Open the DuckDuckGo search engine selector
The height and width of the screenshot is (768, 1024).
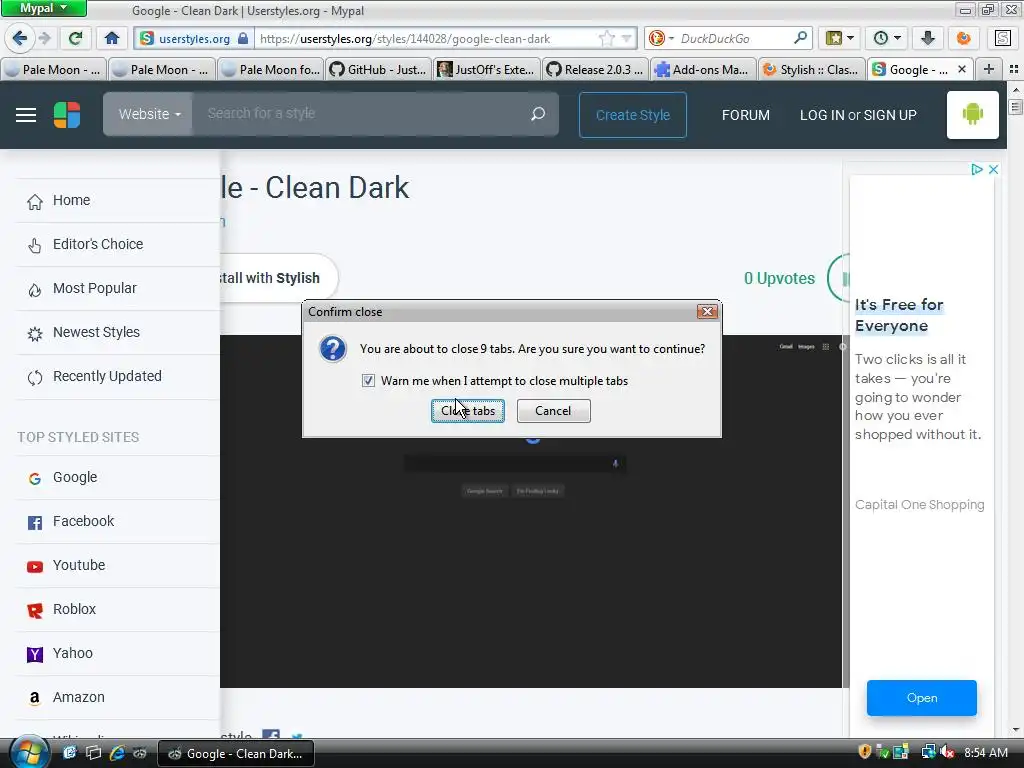coord(661,39)
